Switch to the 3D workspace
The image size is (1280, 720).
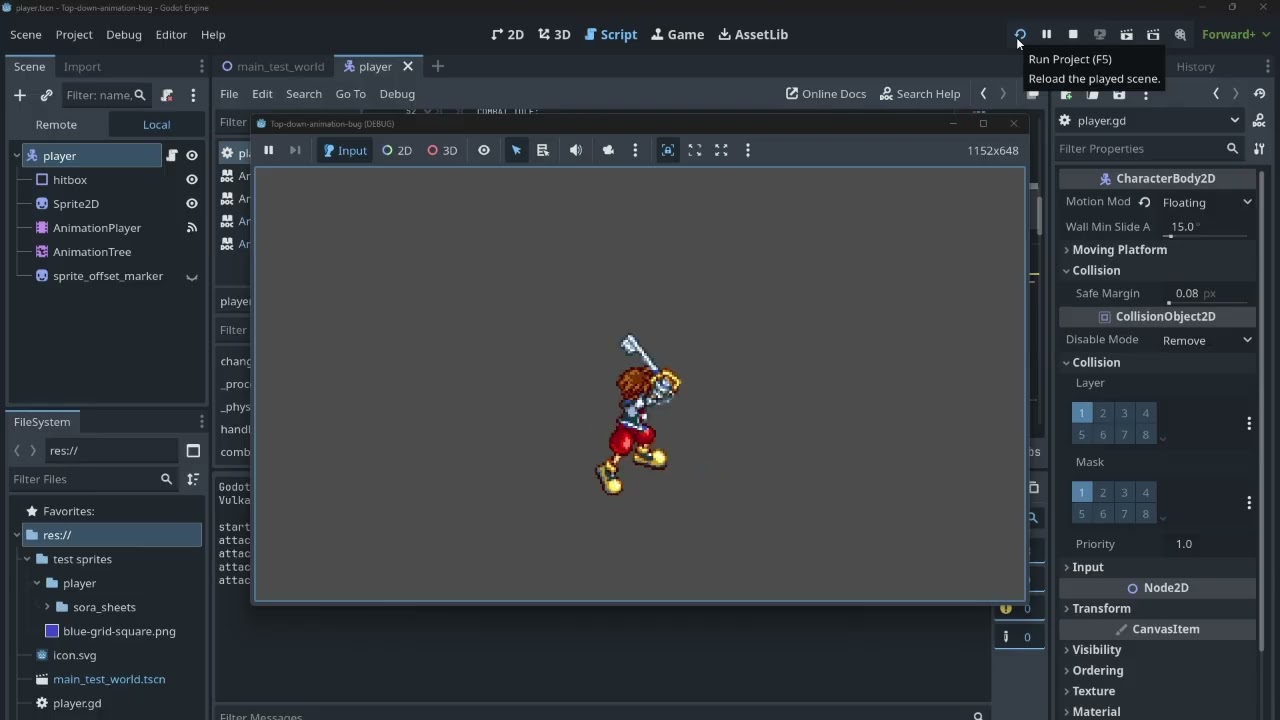click(x=554, y=34)
